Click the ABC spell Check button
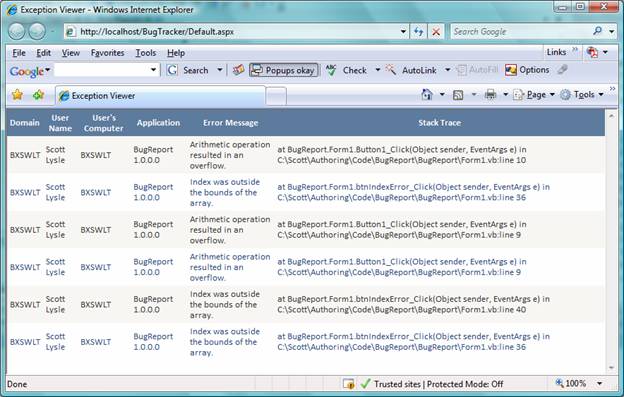 346,70
